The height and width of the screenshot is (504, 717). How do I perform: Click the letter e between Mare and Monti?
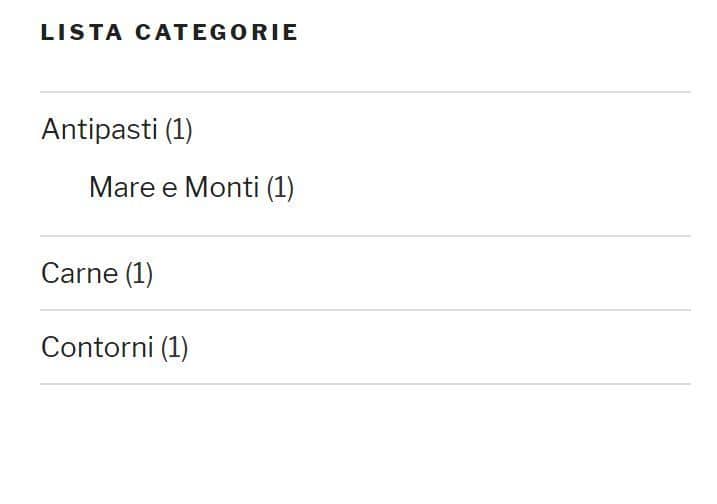[x=170, y=190]
